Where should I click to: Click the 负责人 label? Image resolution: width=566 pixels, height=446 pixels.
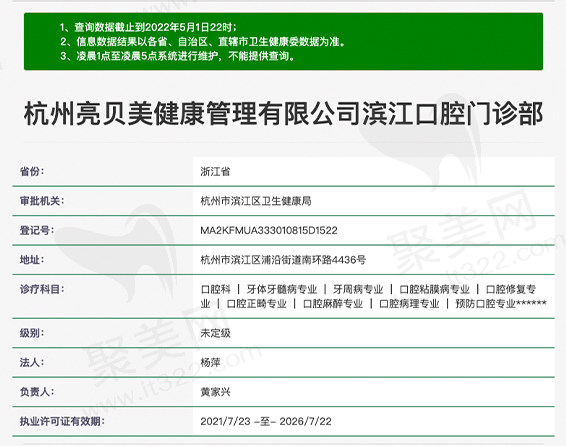point(37,392)
